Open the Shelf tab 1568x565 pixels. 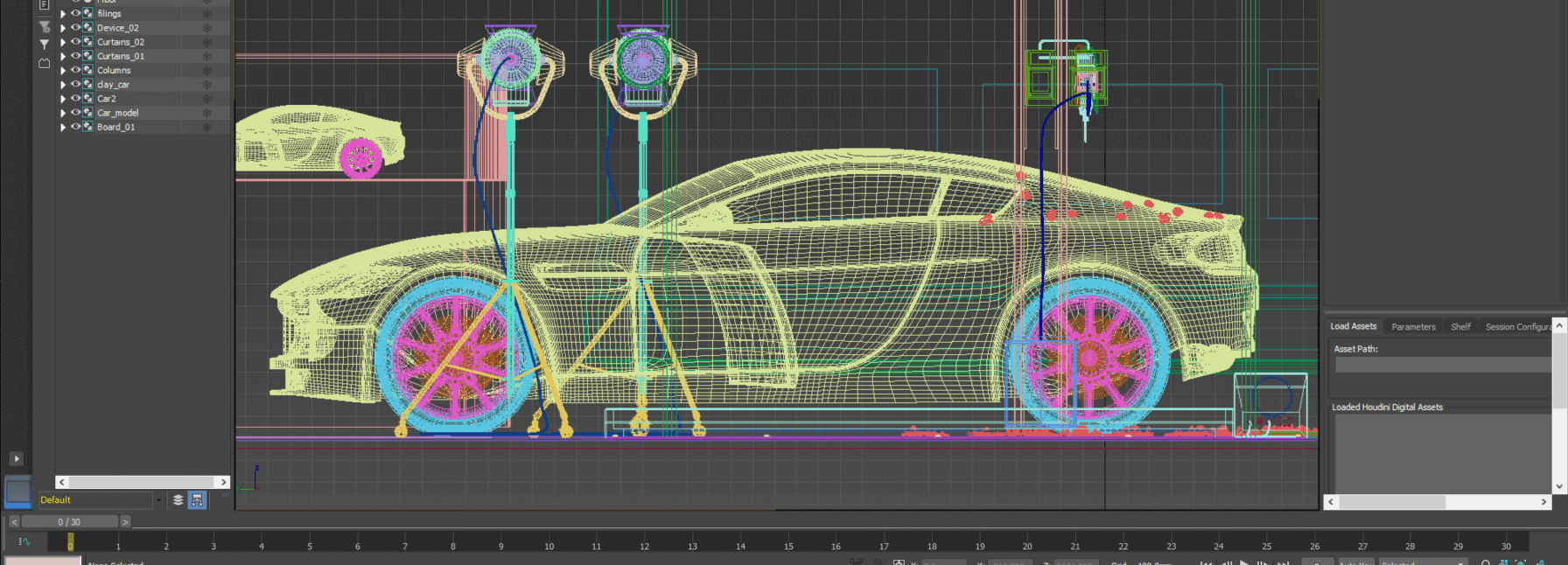(x=1460, y=327)
